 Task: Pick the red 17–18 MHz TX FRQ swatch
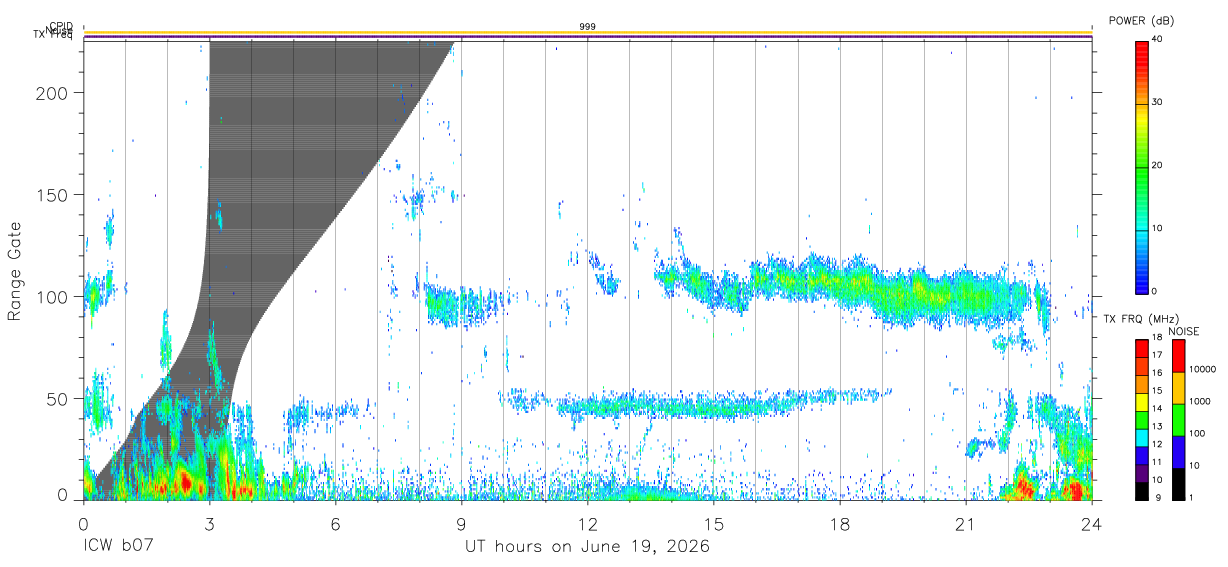pyautogui.click(x=1142, y=349)
